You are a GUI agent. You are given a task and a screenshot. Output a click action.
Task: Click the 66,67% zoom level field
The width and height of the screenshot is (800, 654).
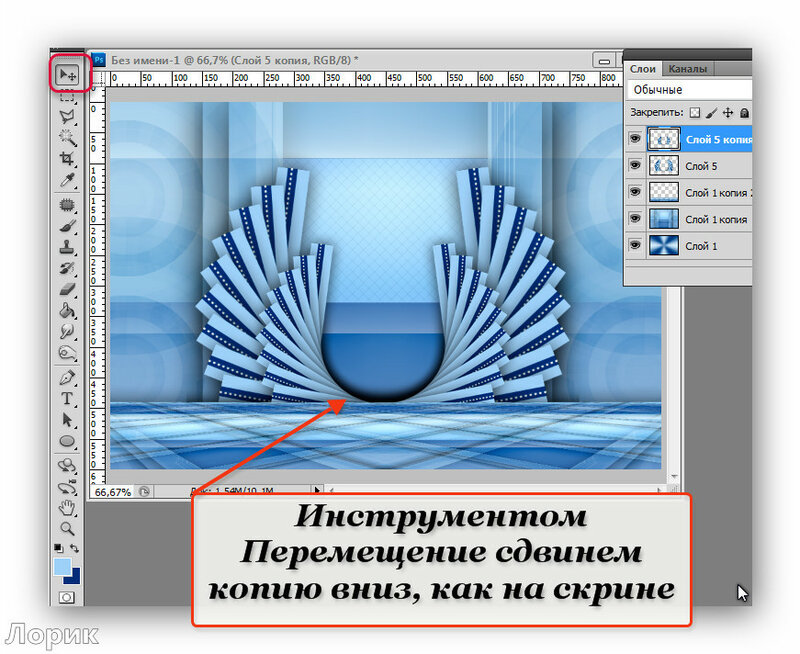[113, 492]
